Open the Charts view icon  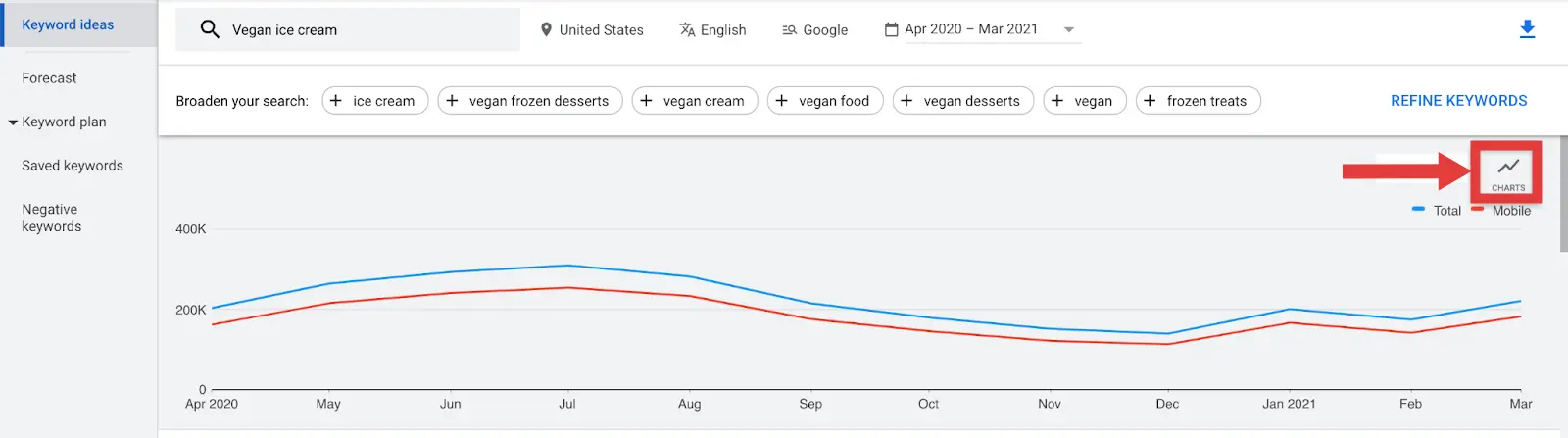1508,171
